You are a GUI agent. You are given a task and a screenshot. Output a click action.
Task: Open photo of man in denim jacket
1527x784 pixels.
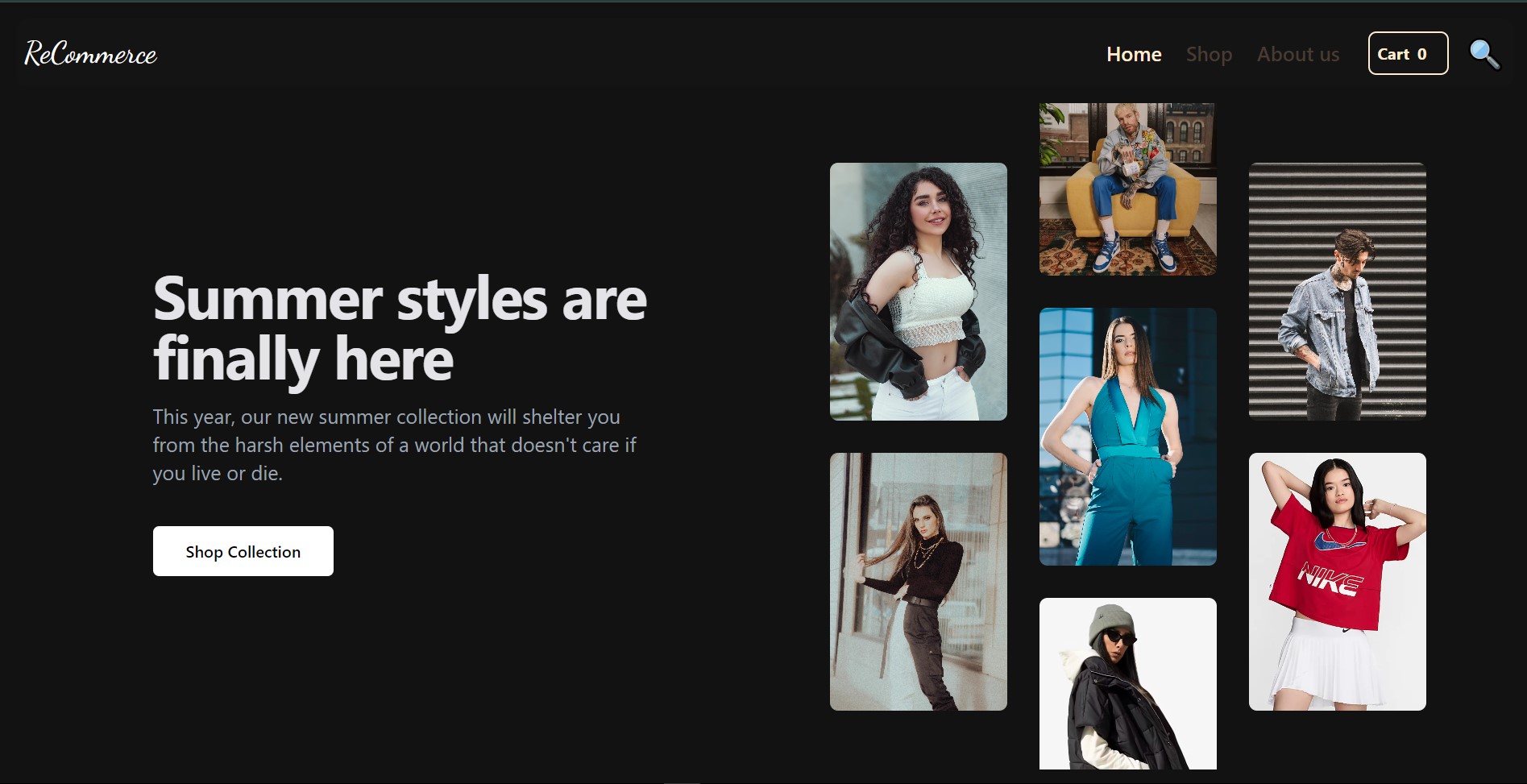click(1338, 292)
